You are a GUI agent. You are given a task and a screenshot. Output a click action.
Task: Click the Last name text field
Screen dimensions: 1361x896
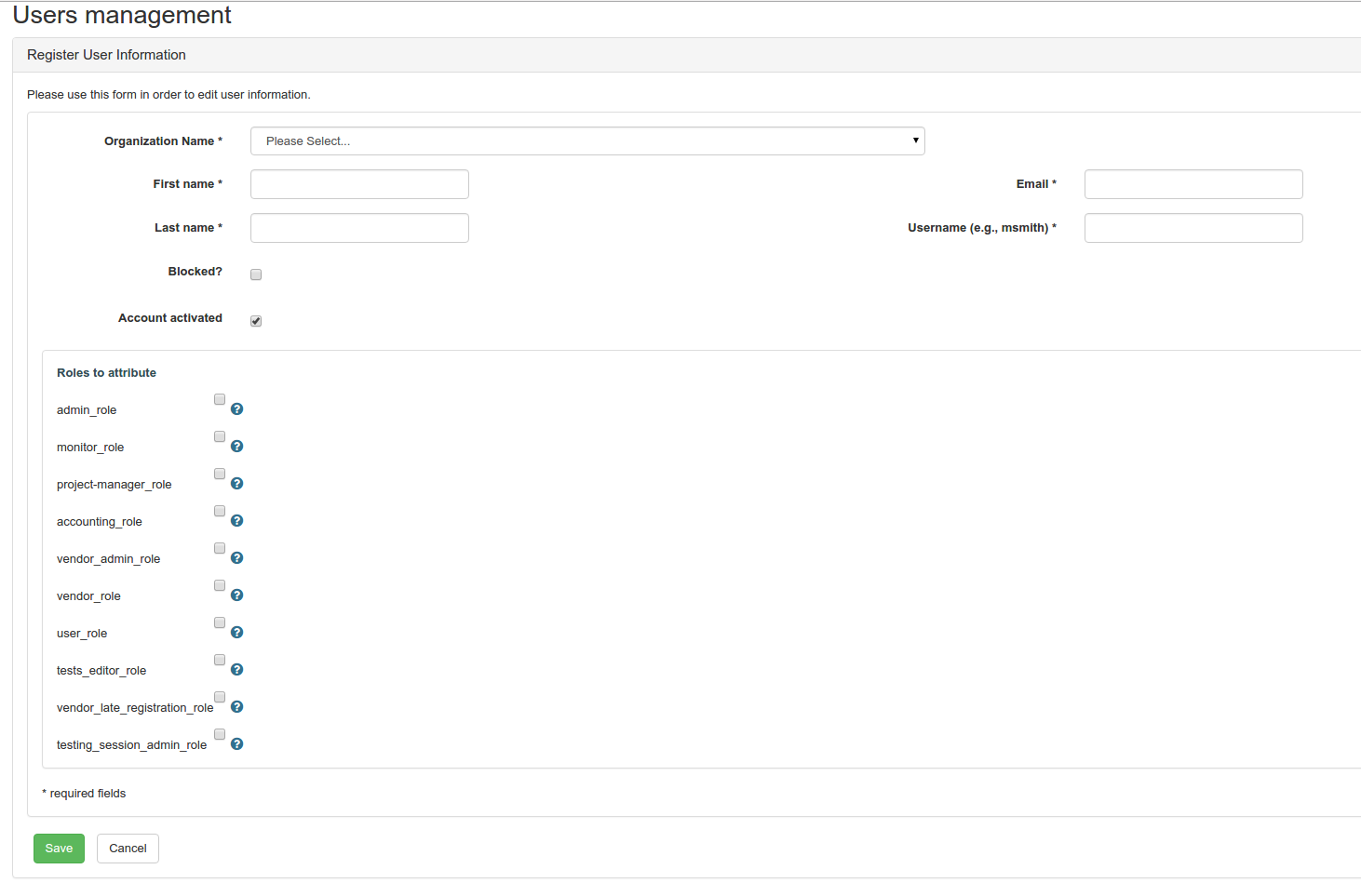[359, 228]
